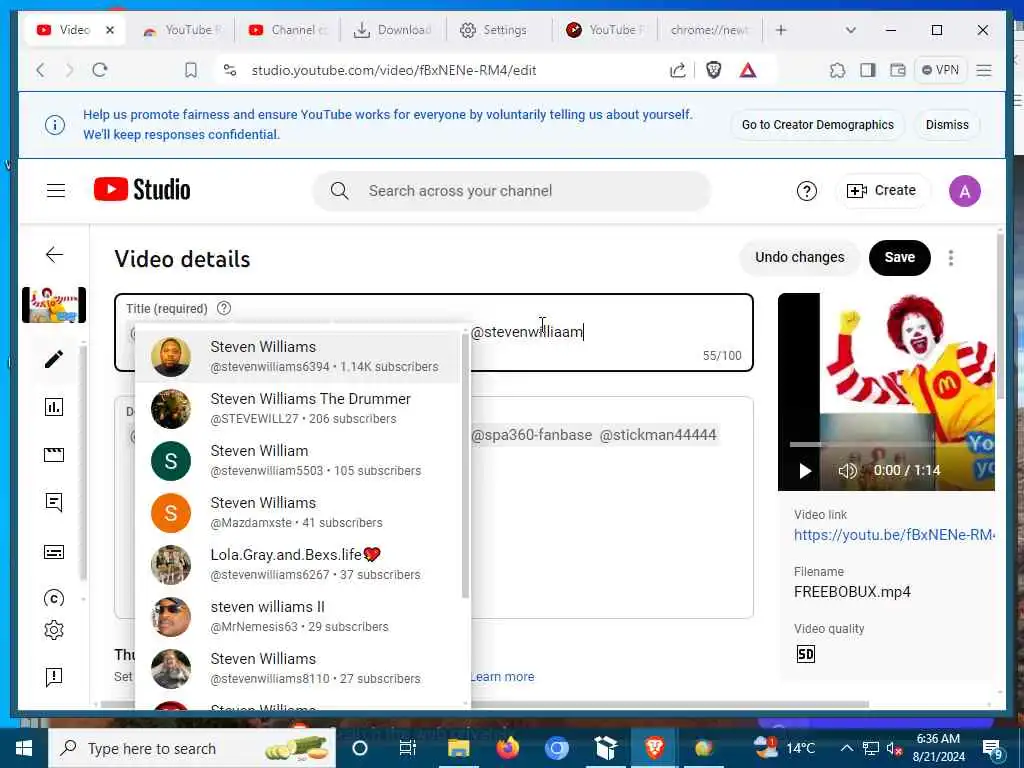This screenshot has width=1024, height=768.
Task: Click the Undo changes button
Action: pyautogui.click(x=799, y=257)
